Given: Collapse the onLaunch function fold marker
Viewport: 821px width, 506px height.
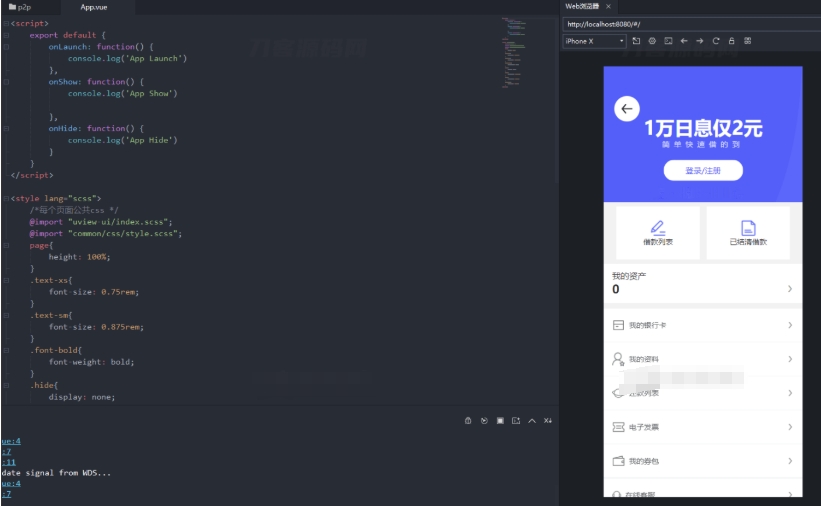Looking at the screenshot, I should tap(6, 47).
